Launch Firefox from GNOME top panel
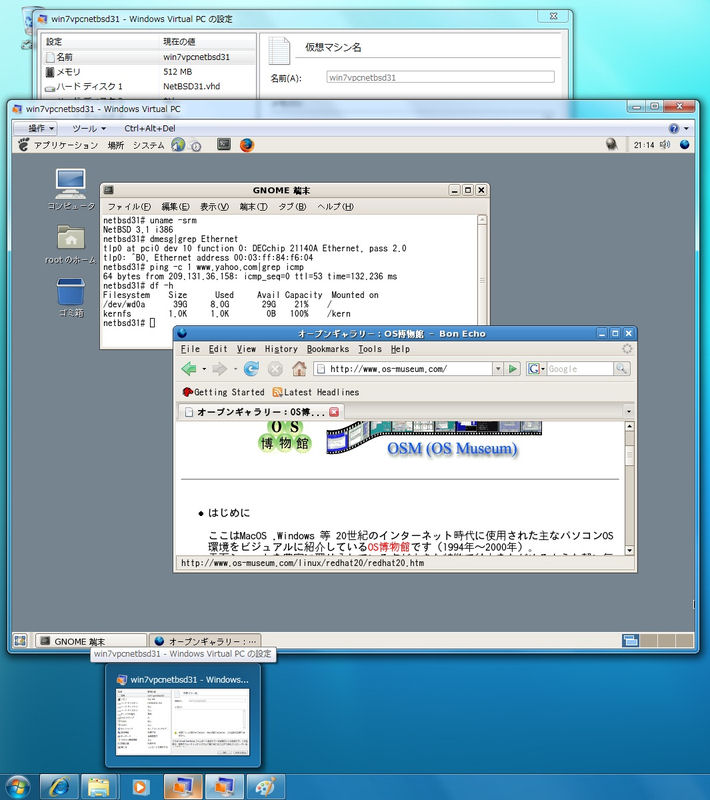The image size is (710, 800). tap(247, 145)
